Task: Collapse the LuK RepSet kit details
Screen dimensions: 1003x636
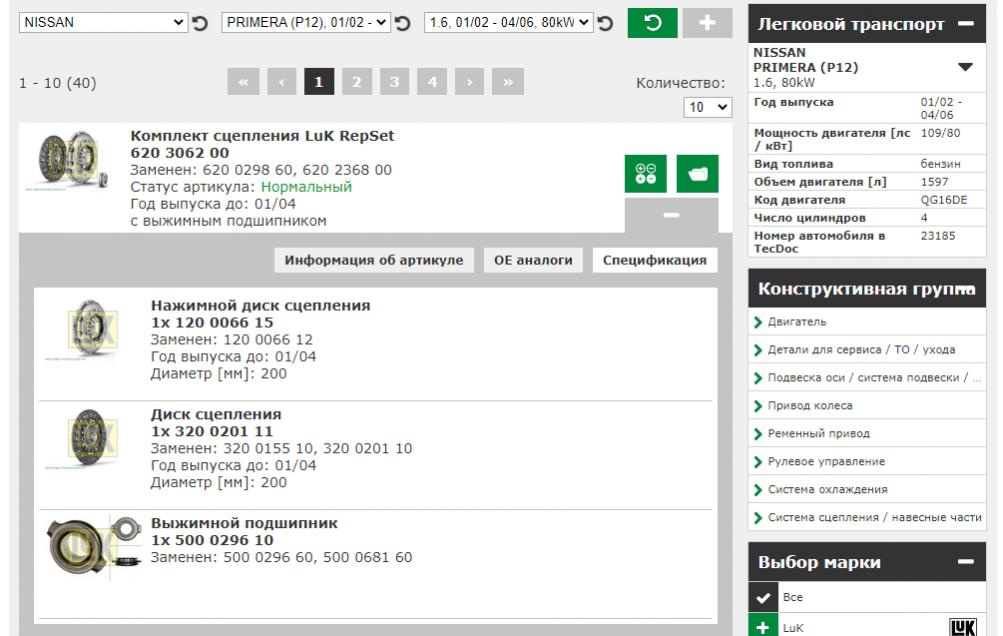Action: pyautogui.click(x=672, y=215)
